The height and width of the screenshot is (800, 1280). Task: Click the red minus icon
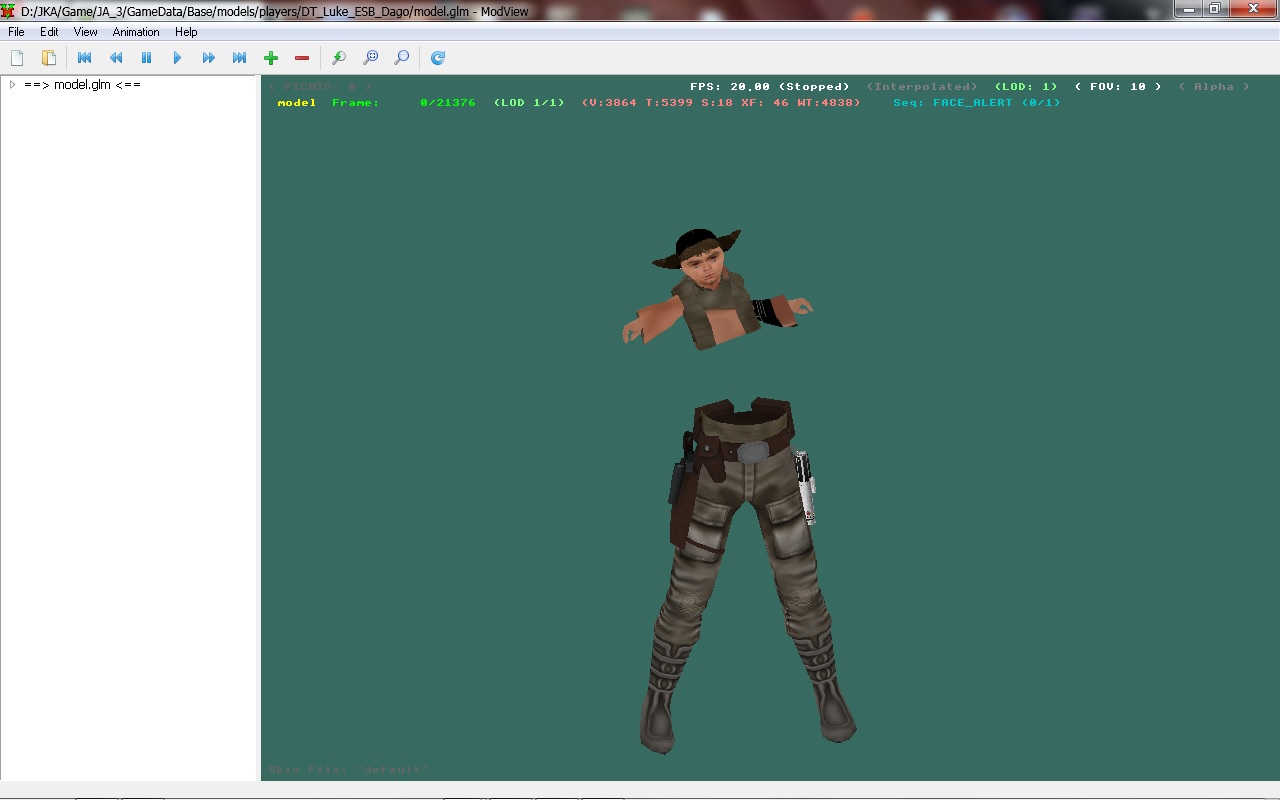pos(302,58)
